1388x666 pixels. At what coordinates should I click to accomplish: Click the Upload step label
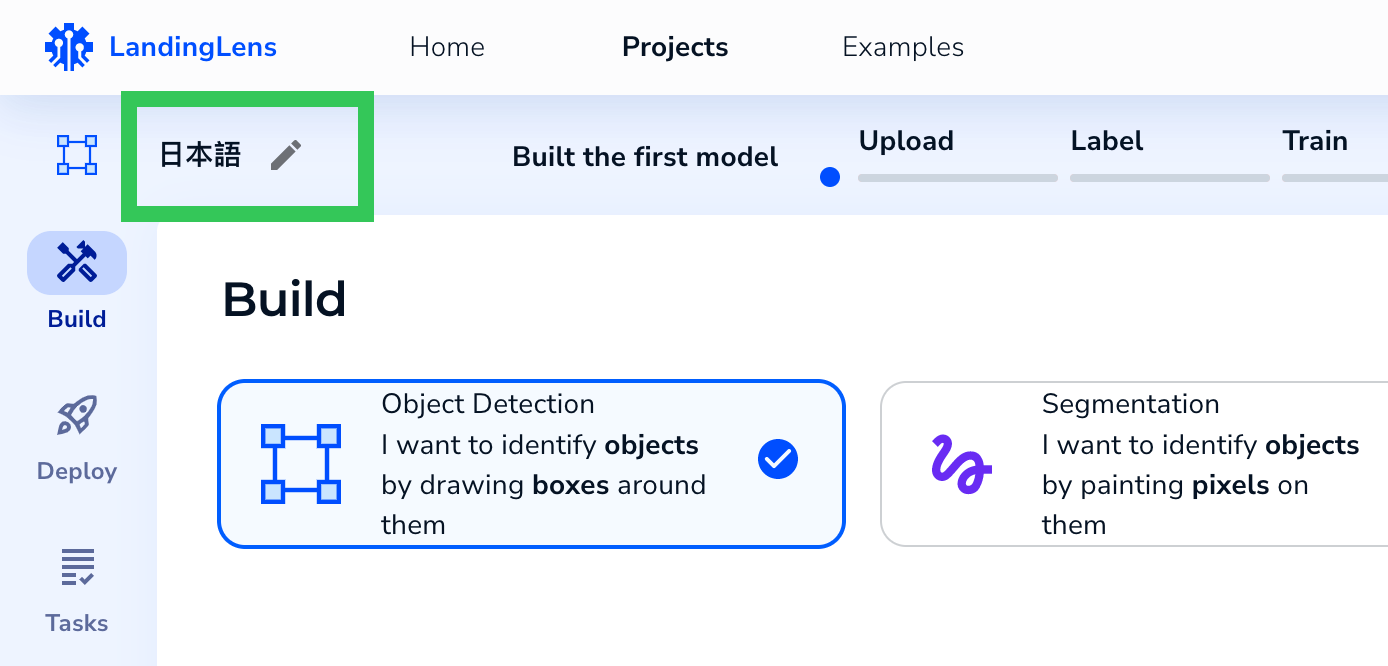click(906, 141)
